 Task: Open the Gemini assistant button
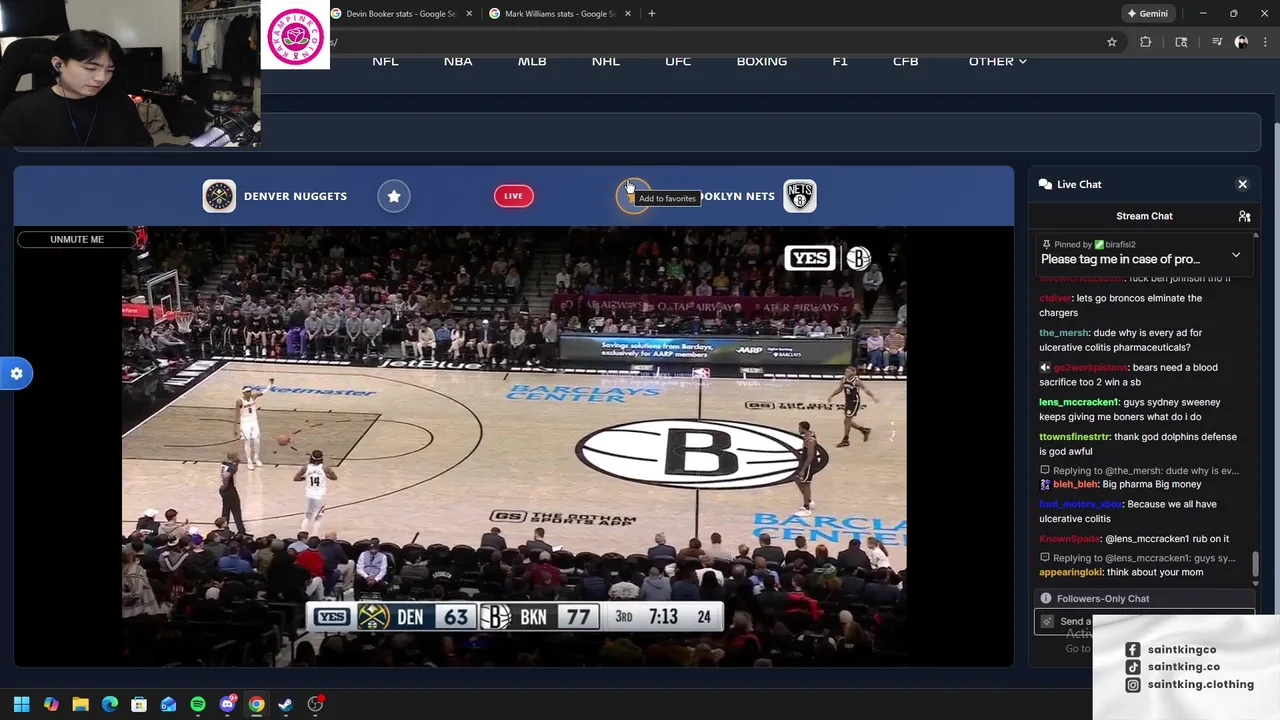(x=1147, y=14)
